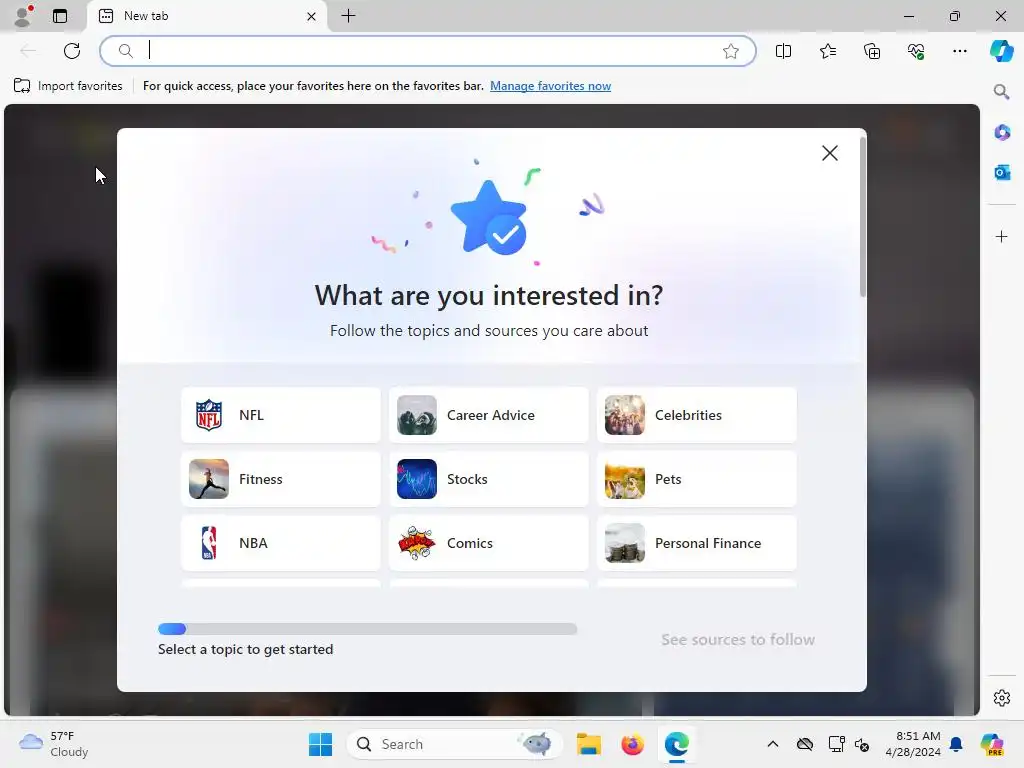Image resolution: width=1024 pixels, height=768 pixels.
Task: Open the Favorites list
Action: tap(827, 51)
